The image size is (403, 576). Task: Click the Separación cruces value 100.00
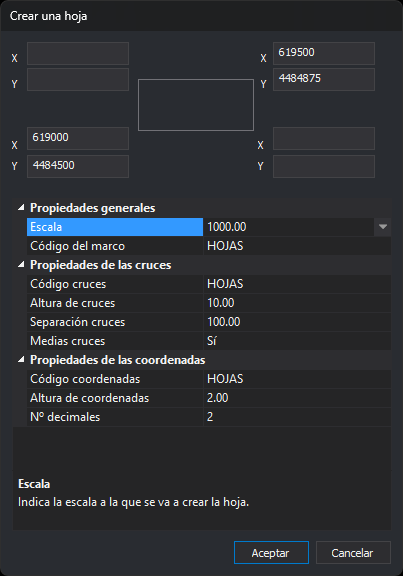297,322
